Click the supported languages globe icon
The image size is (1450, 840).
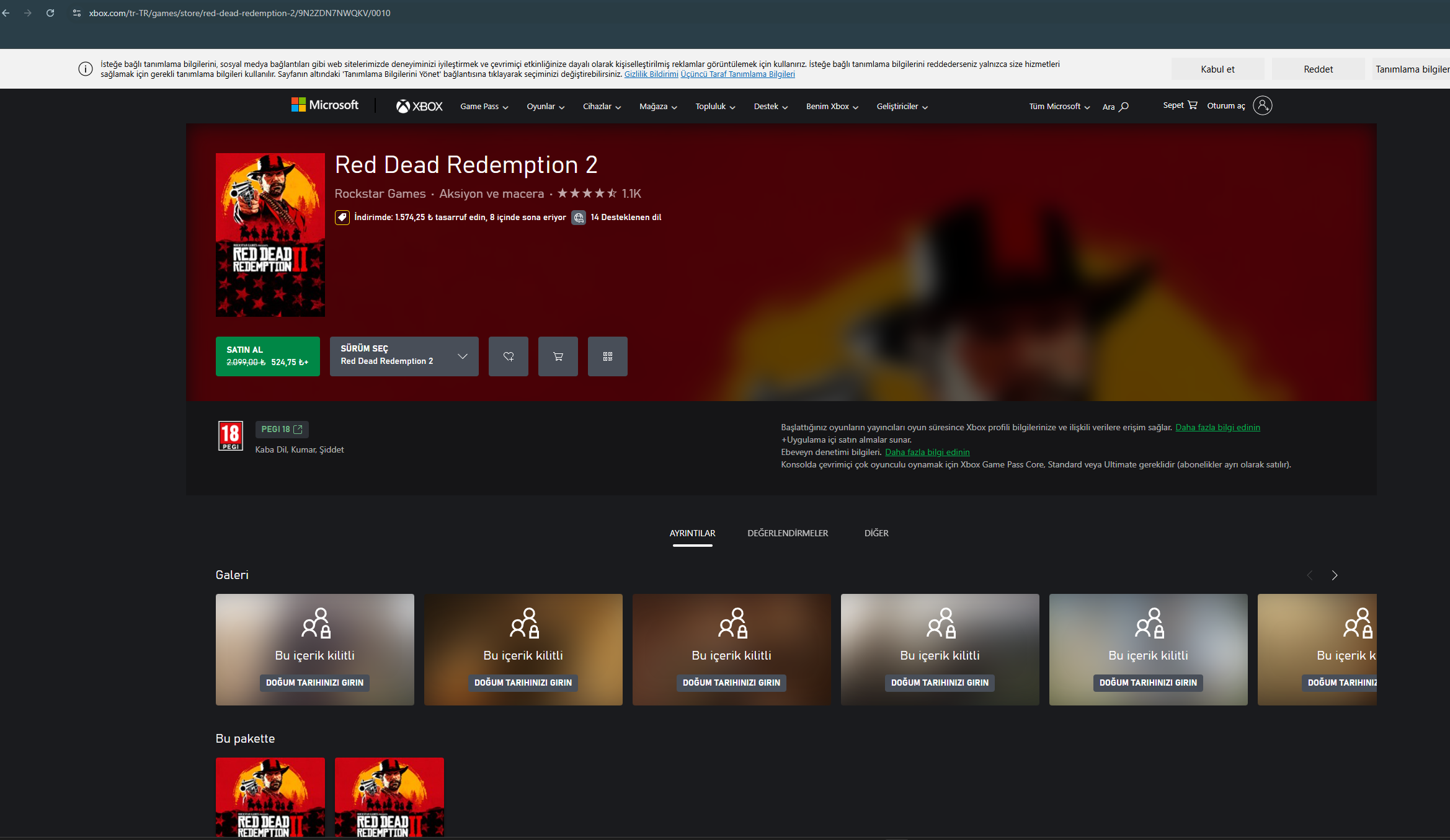[579, 218]
